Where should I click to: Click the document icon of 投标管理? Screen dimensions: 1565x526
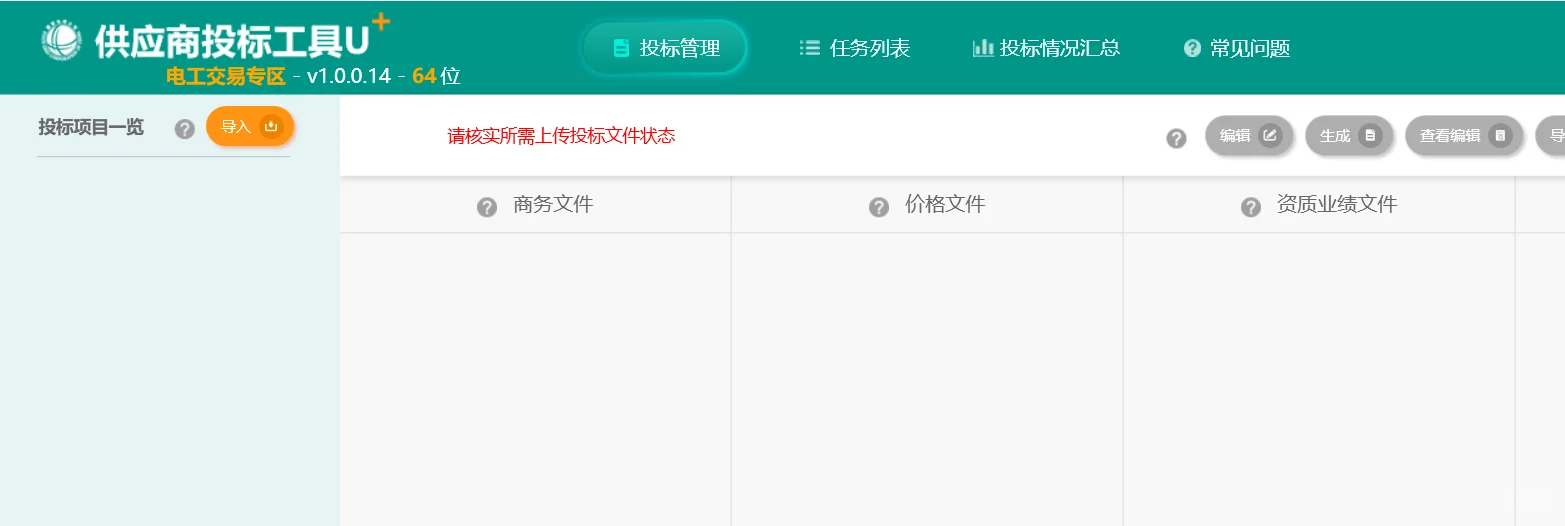tap(621, 48)
